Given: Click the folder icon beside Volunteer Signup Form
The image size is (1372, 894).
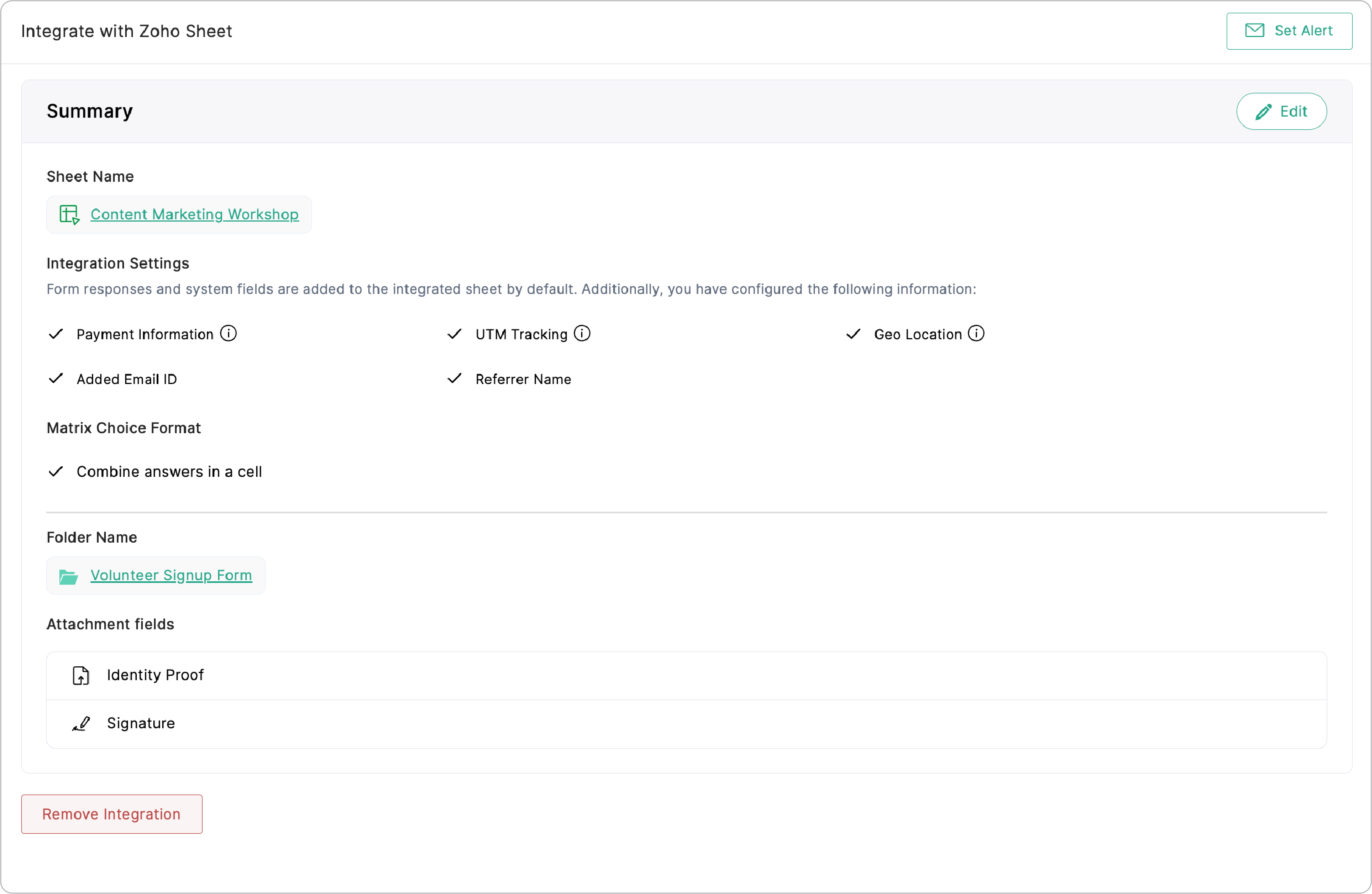Looking at the screenshot, I should point(69,575).
